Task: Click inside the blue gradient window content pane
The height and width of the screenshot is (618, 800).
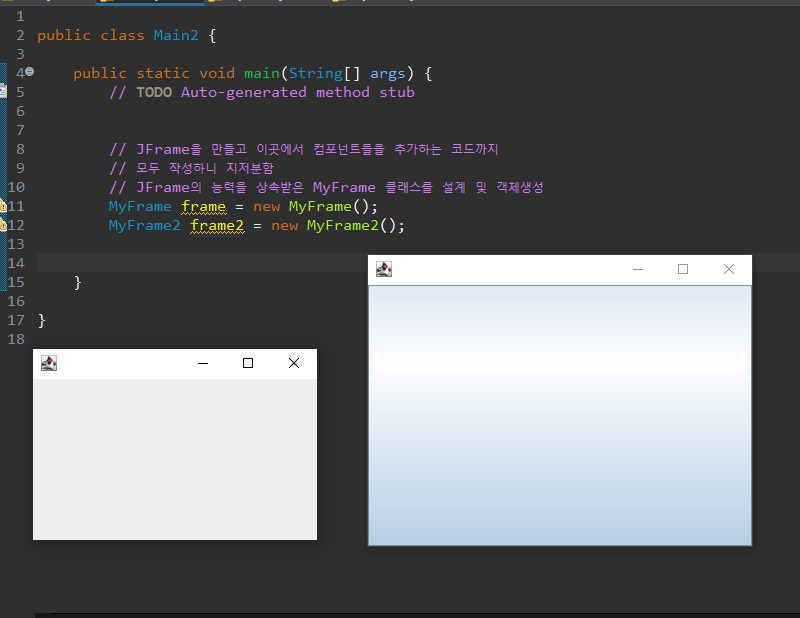Action: [560, 415]
